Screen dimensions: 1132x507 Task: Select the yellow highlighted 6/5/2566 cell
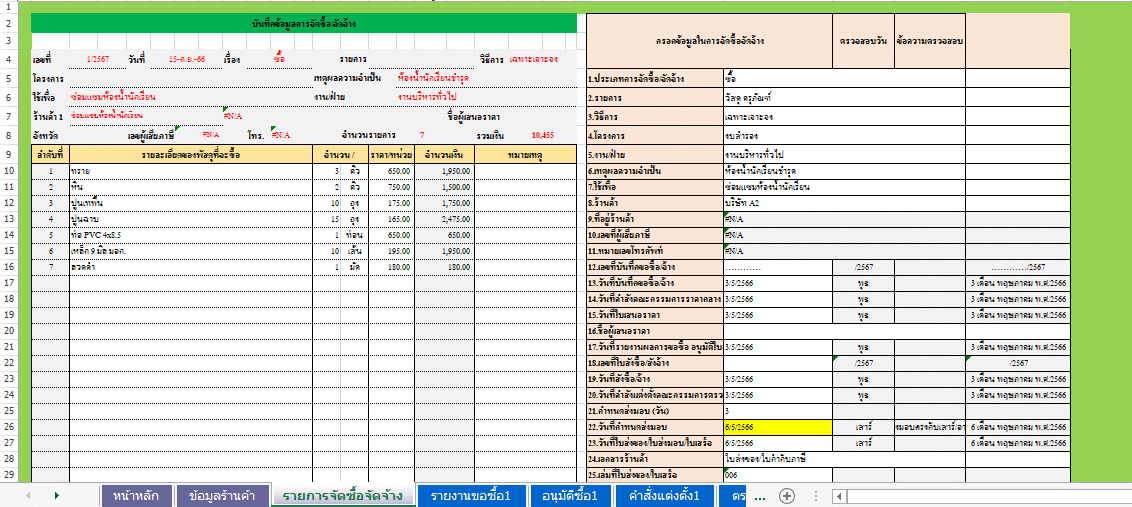(778, 427)
